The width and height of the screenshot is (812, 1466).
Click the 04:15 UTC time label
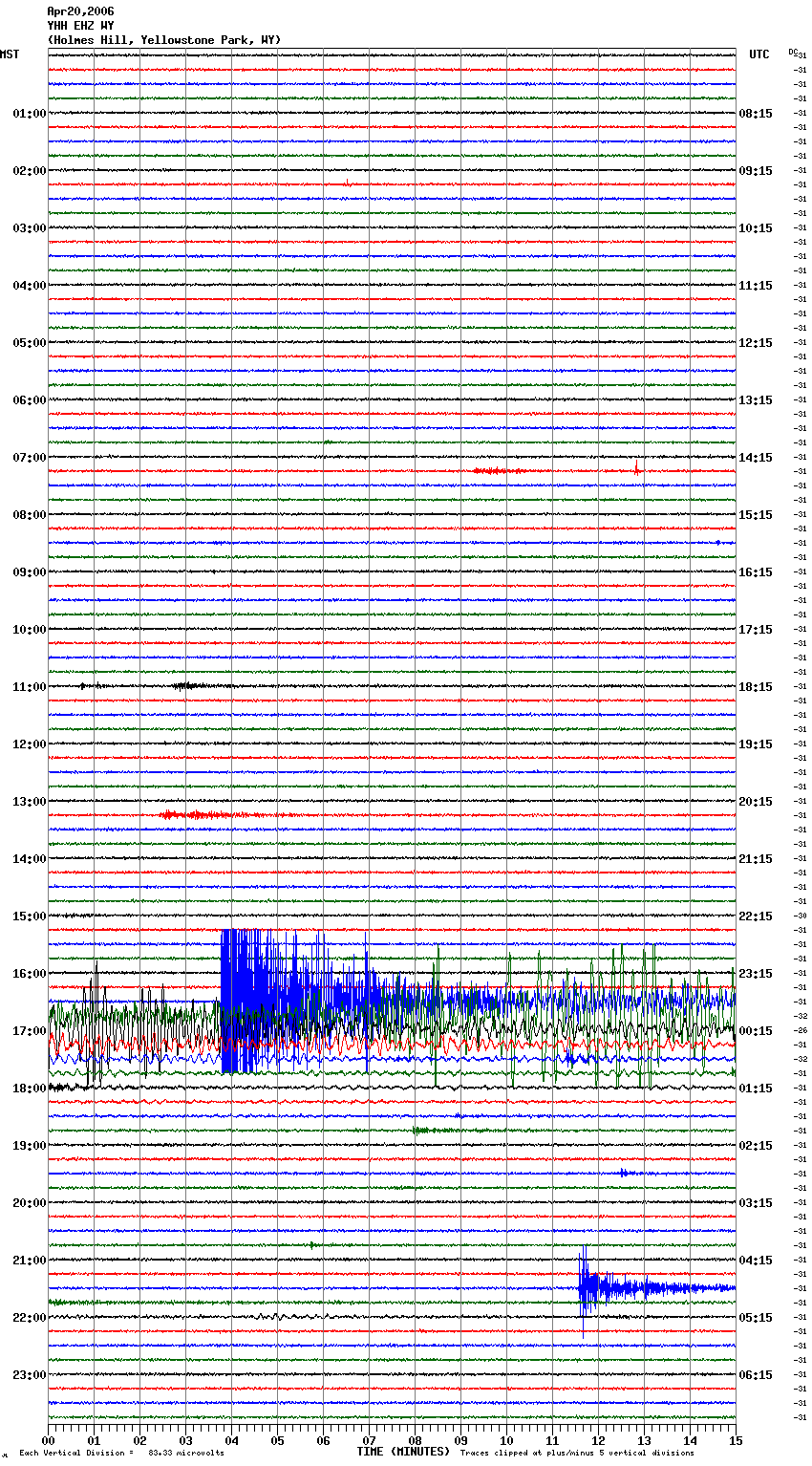756,1261
